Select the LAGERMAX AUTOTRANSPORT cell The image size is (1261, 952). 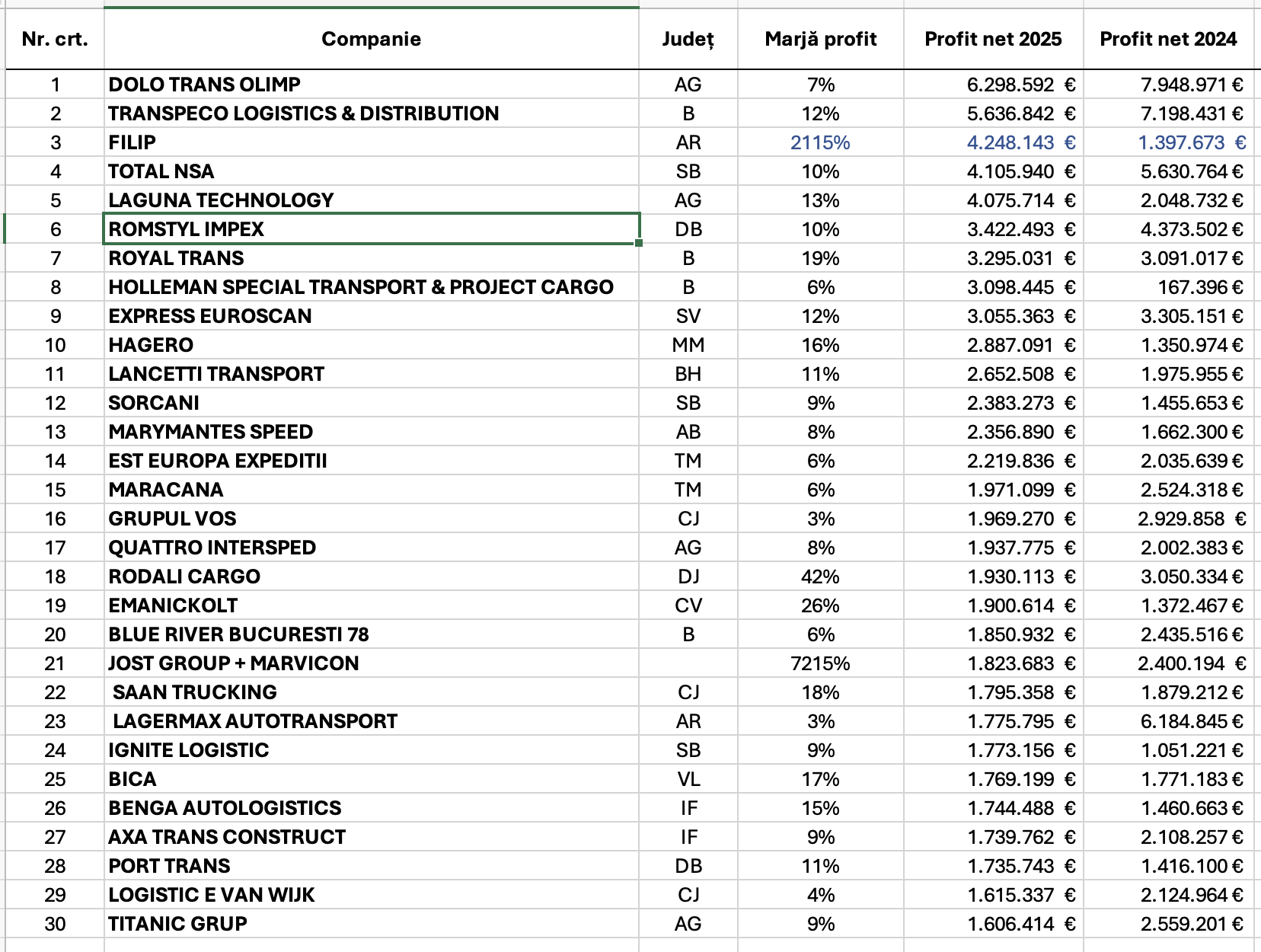pos(372,721)
